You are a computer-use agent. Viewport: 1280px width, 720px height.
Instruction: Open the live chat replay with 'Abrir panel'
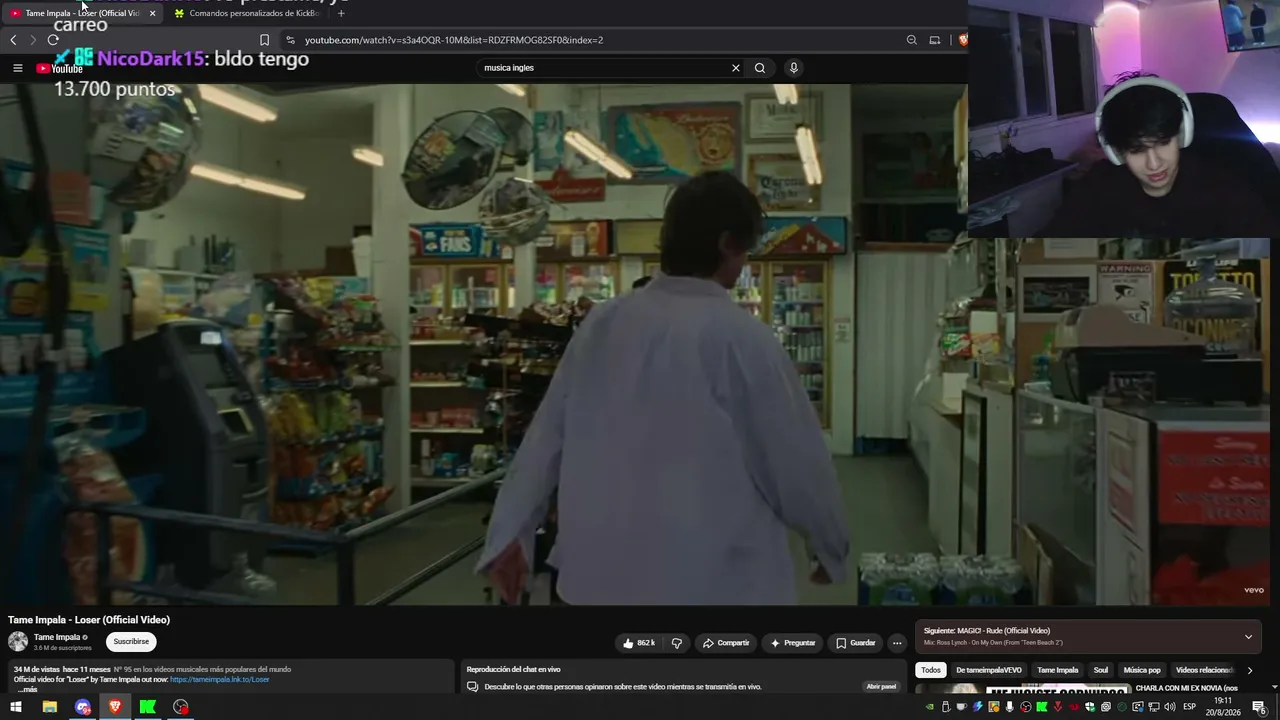click(x=881, y=687)
